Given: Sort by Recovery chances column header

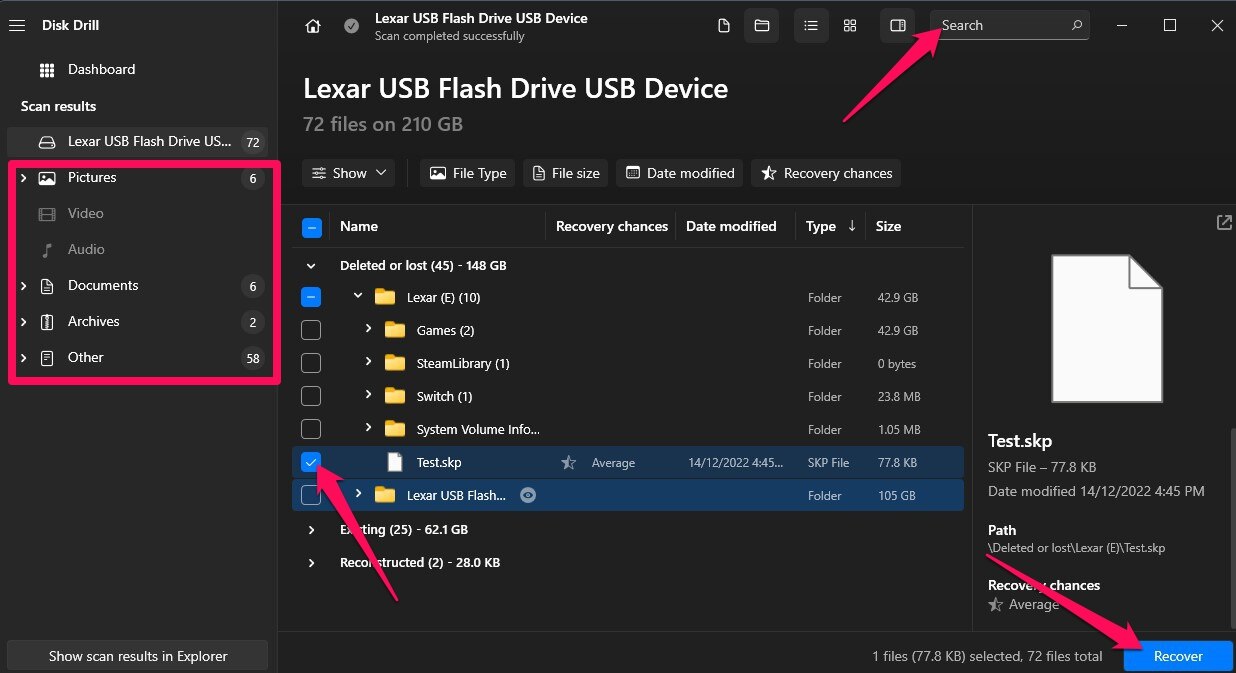Looking at the screenshot, I should coord(611,227).
